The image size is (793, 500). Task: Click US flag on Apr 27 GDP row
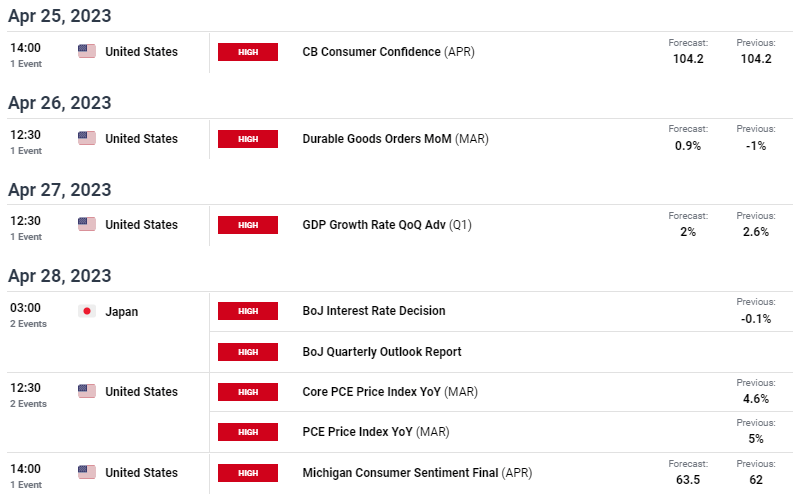pyautogui.click(x=87, y=224)
